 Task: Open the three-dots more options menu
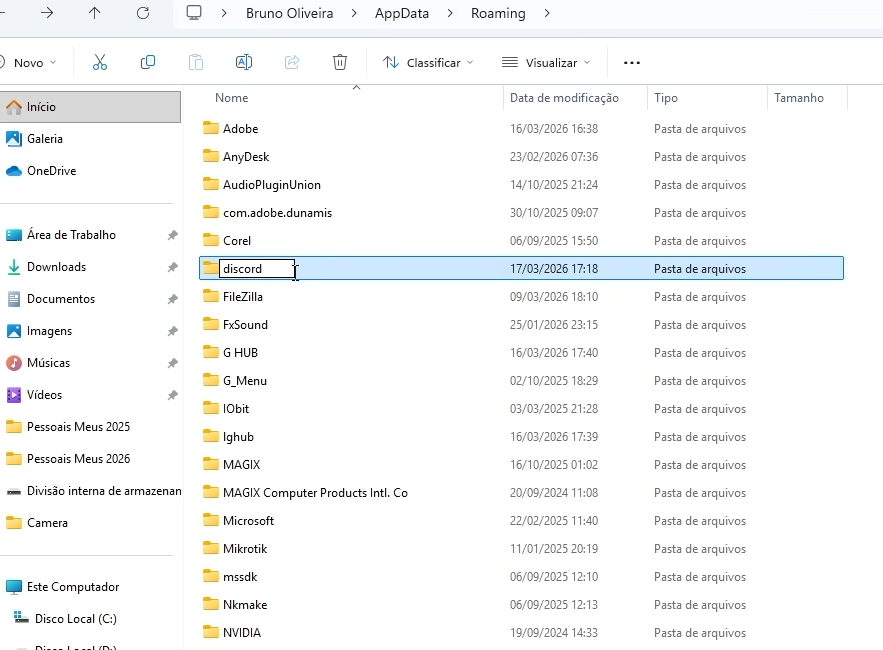point(632,63)
